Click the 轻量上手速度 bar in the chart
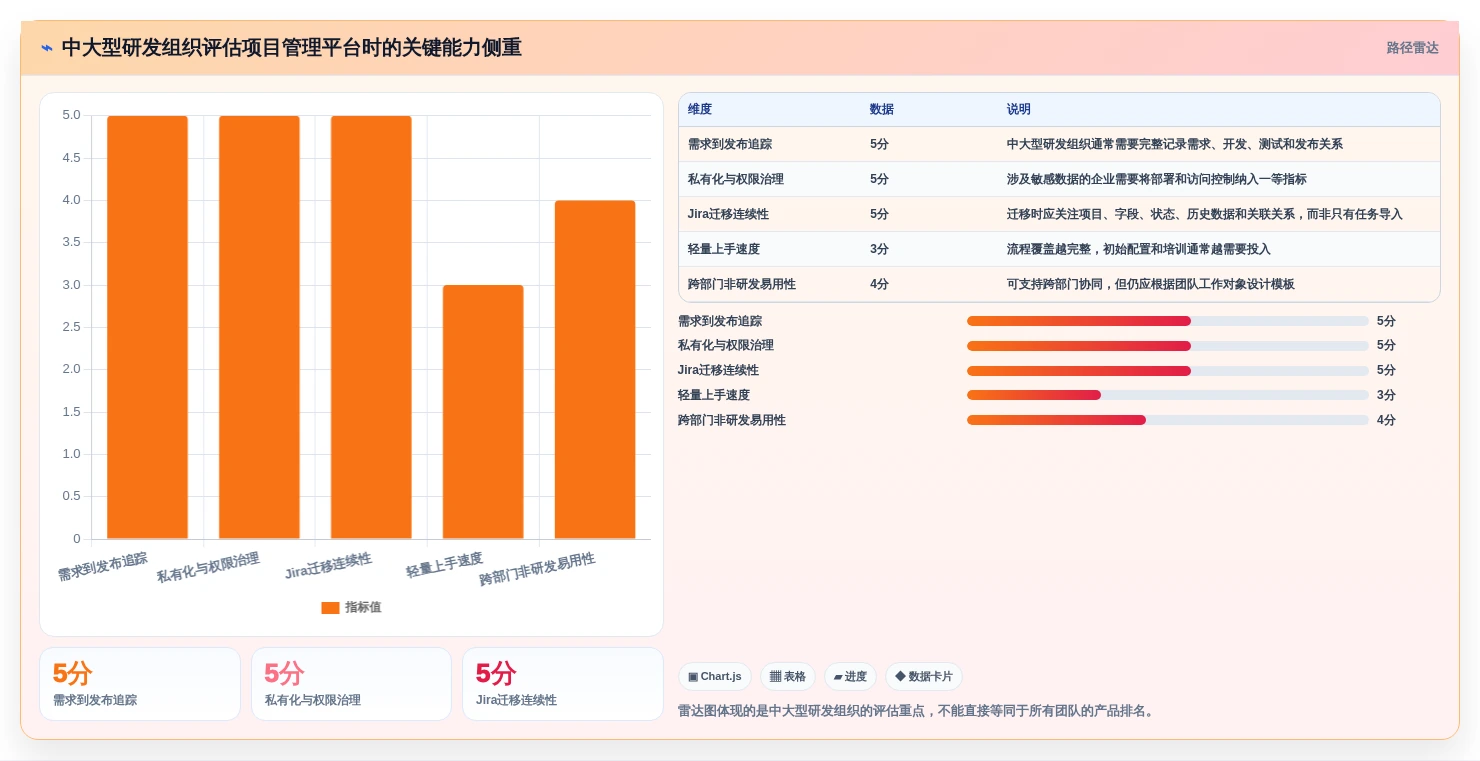This screenshot has width=1480, height=761. tap(483, 412)
